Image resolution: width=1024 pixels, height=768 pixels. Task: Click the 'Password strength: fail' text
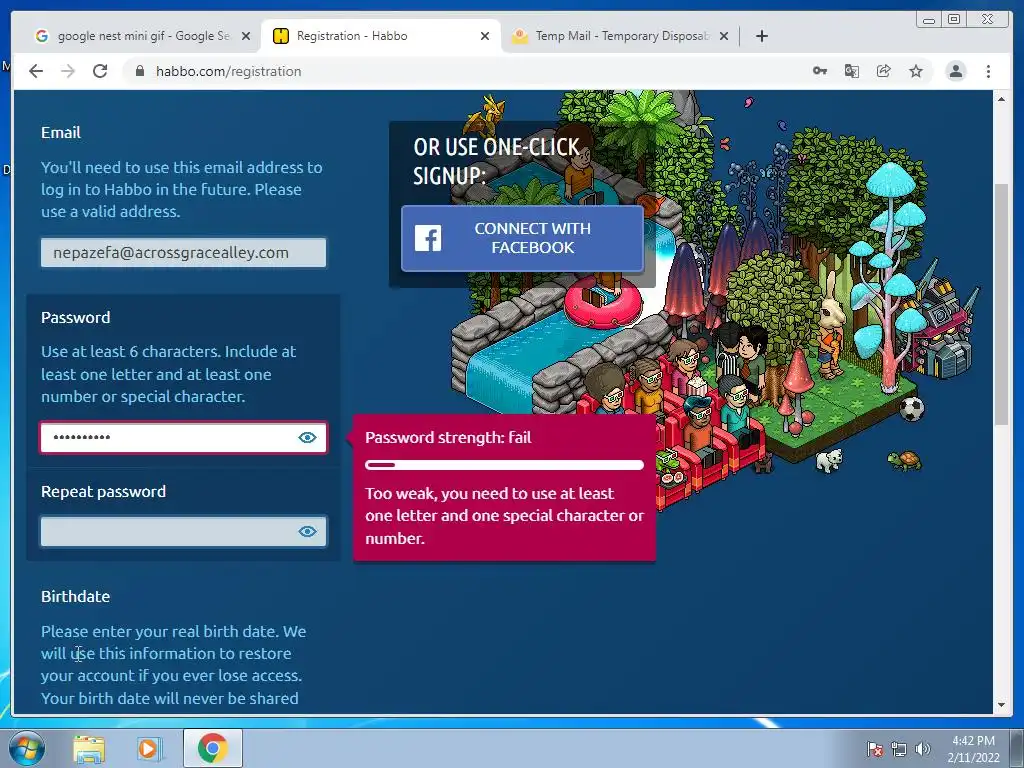(448, 438)
